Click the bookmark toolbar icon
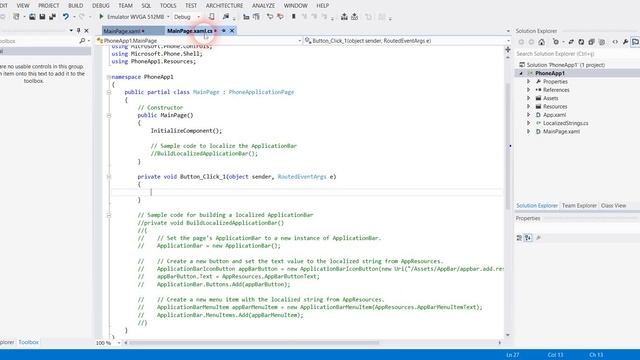 293,17
